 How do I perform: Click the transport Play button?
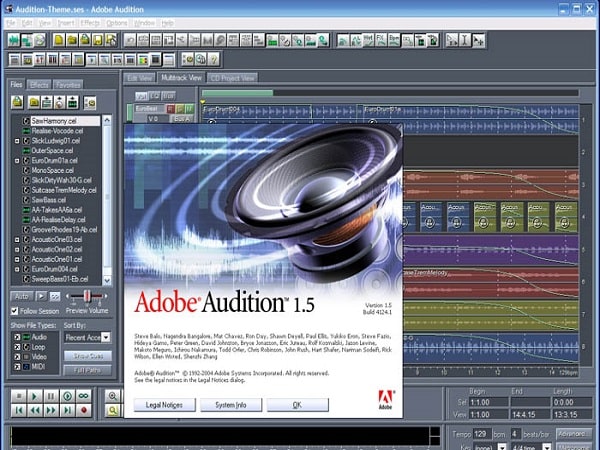click(x=34, y=396)
